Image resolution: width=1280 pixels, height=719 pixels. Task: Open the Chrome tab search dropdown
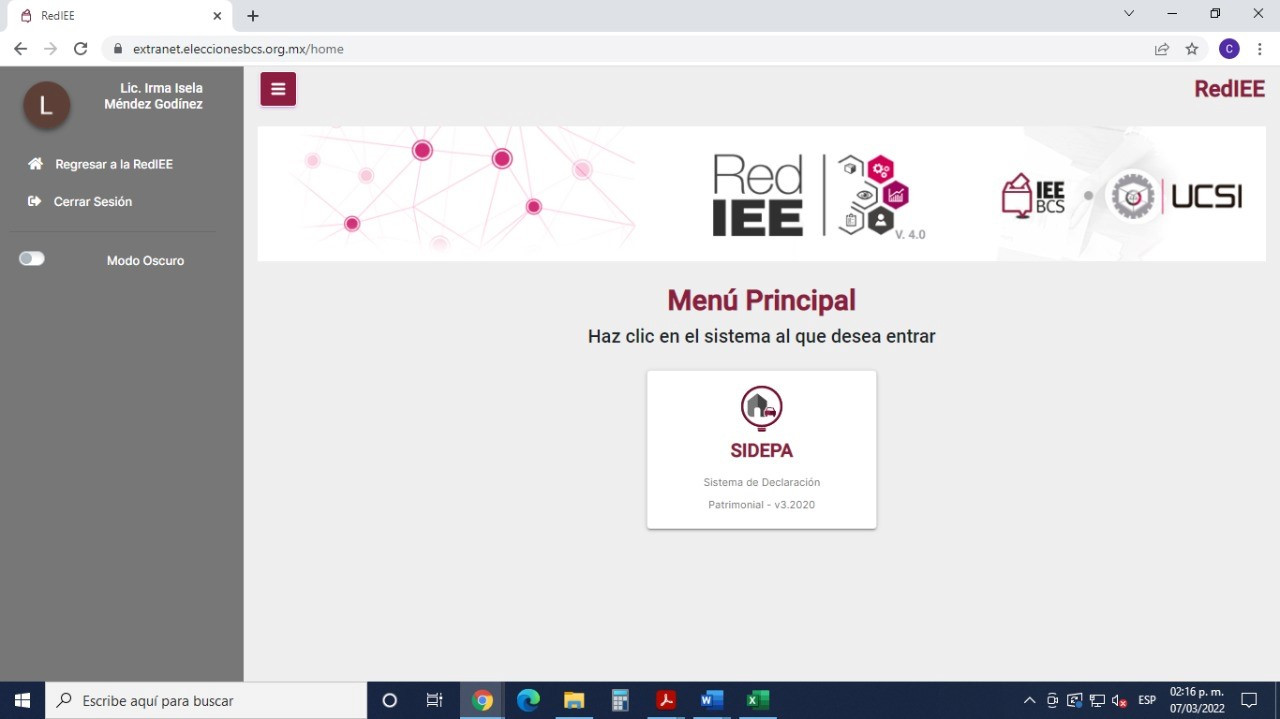click(1129, 14)
